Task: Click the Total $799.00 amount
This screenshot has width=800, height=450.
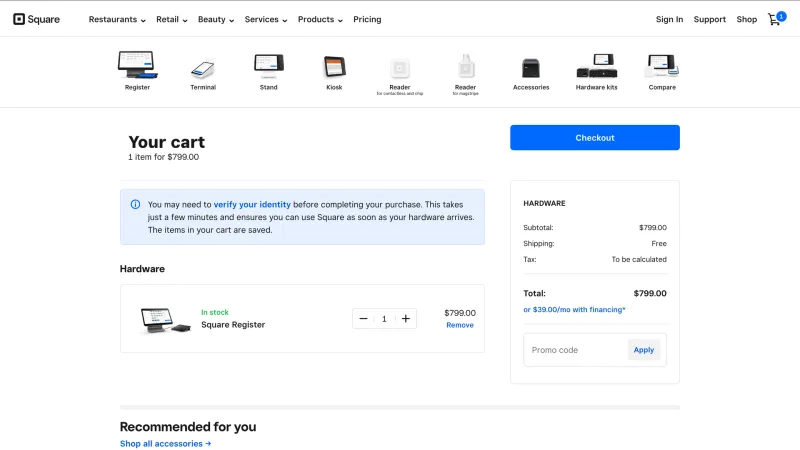Action: [650, 293]
